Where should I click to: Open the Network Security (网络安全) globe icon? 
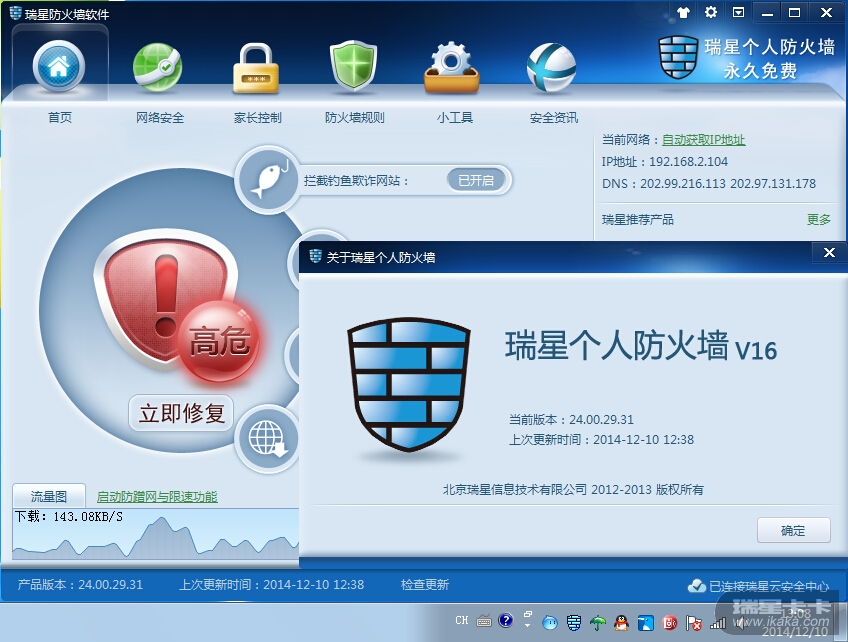pyautogui.click(x=157, y=68)
